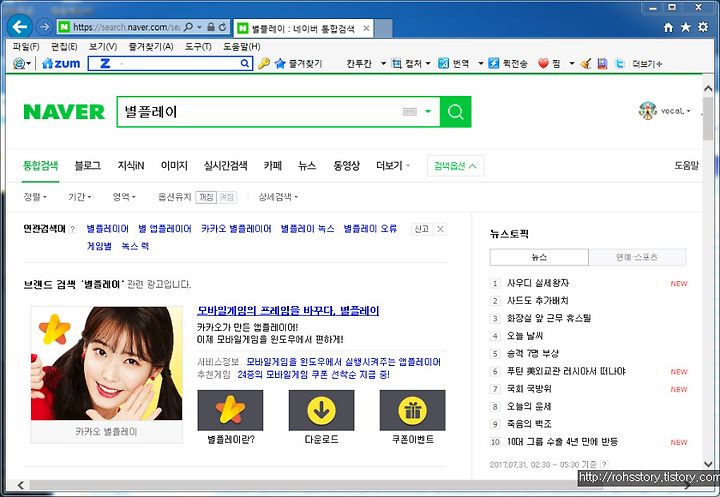720x497 pixels.
Task: Close the related searches X button
Action: [x=440, y=229]
